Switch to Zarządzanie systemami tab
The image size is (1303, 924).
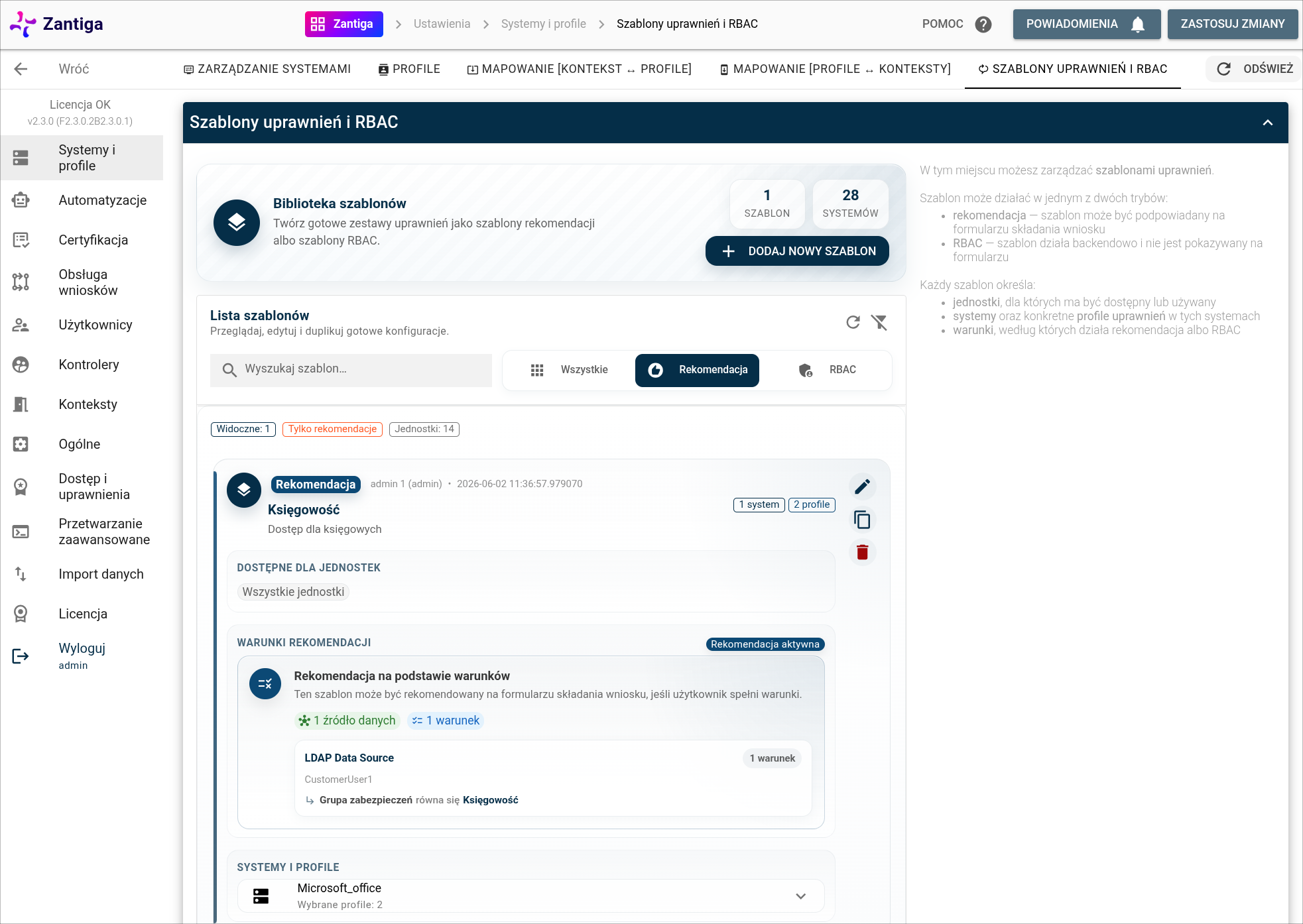[267, 69]
